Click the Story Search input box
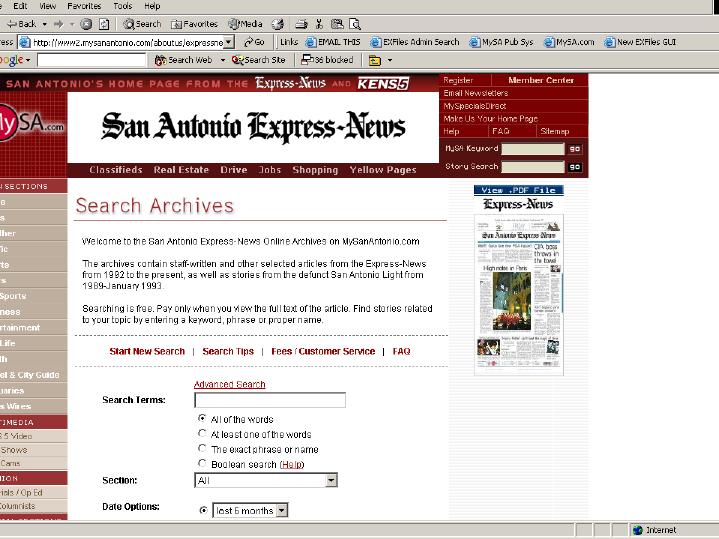This screenshot has height=539, width=719. click(x=533, y=167)
